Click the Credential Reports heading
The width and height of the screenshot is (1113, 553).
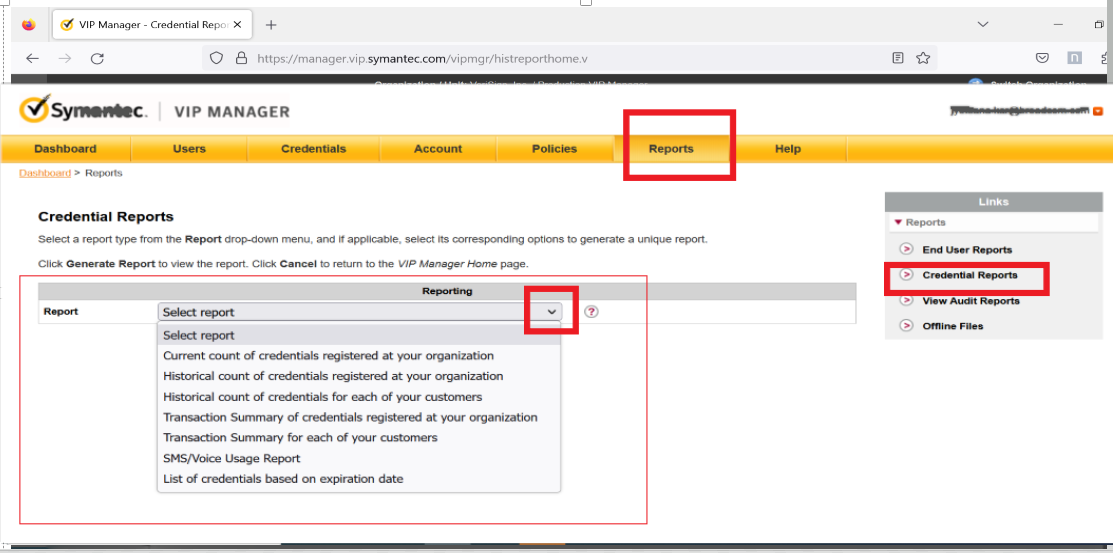pyautogui.click(x=106, y=217)
